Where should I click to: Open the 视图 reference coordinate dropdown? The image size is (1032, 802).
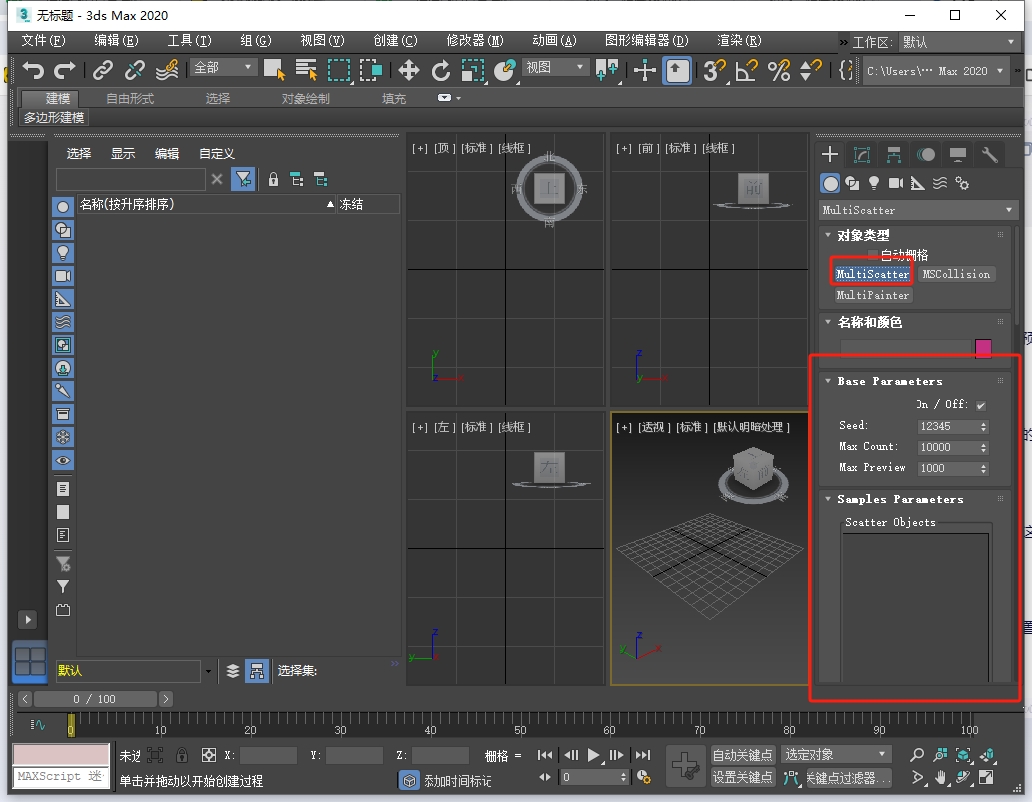[x=555, y=68]
